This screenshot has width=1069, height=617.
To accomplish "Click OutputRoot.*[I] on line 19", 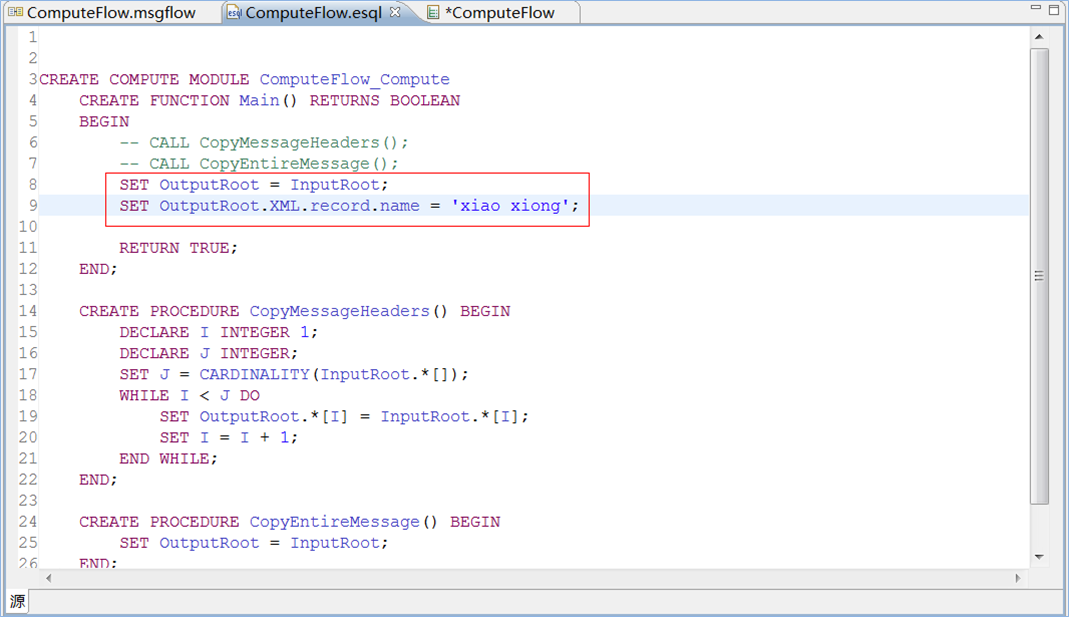I will point(273,417).
